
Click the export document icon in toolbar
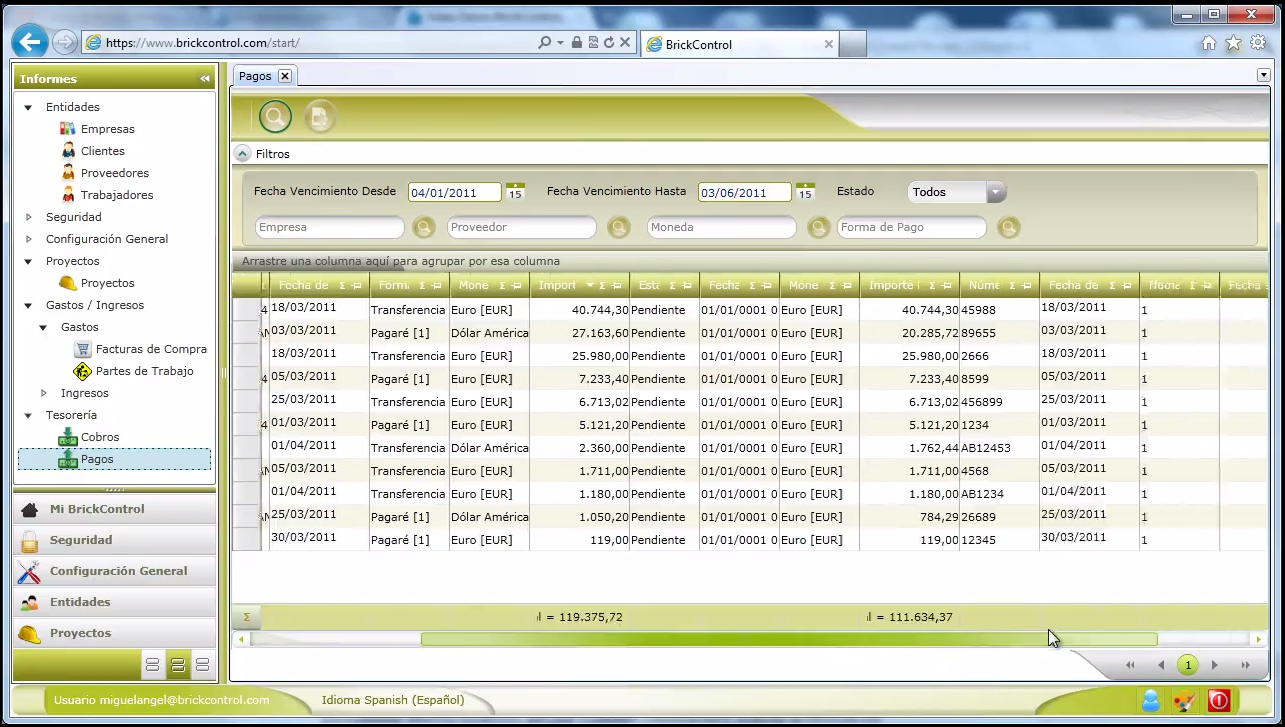[x=320, y=117]
